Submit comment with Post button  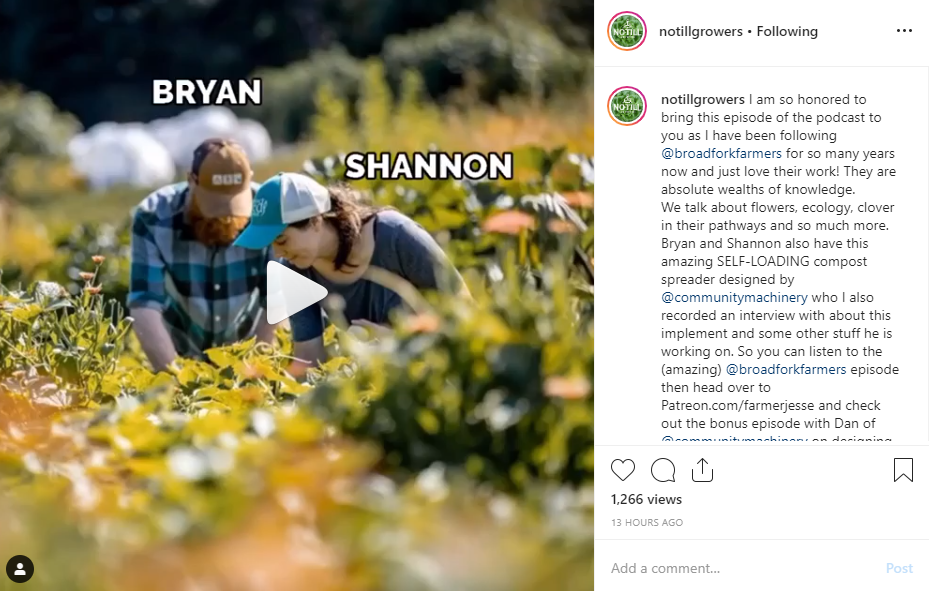[899, 568]
